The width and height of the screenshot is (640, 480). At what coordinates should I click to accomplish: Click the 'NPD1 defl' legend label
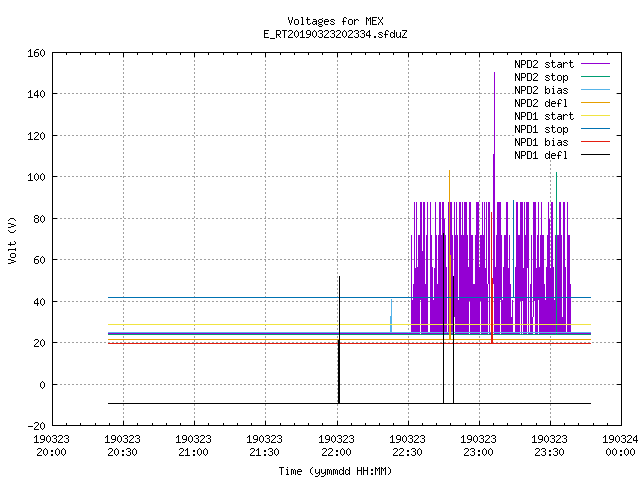(541, 155)
